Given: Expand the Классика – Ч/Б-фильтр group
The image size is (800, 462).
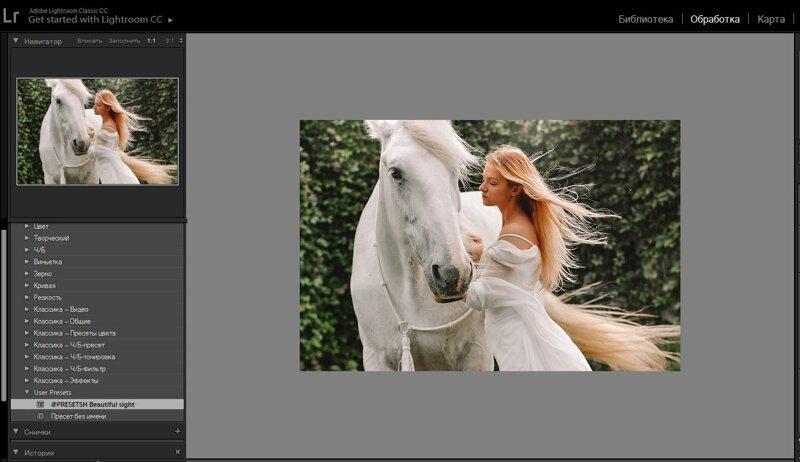Looking at the screenshot, I should [x=27, y=369].
